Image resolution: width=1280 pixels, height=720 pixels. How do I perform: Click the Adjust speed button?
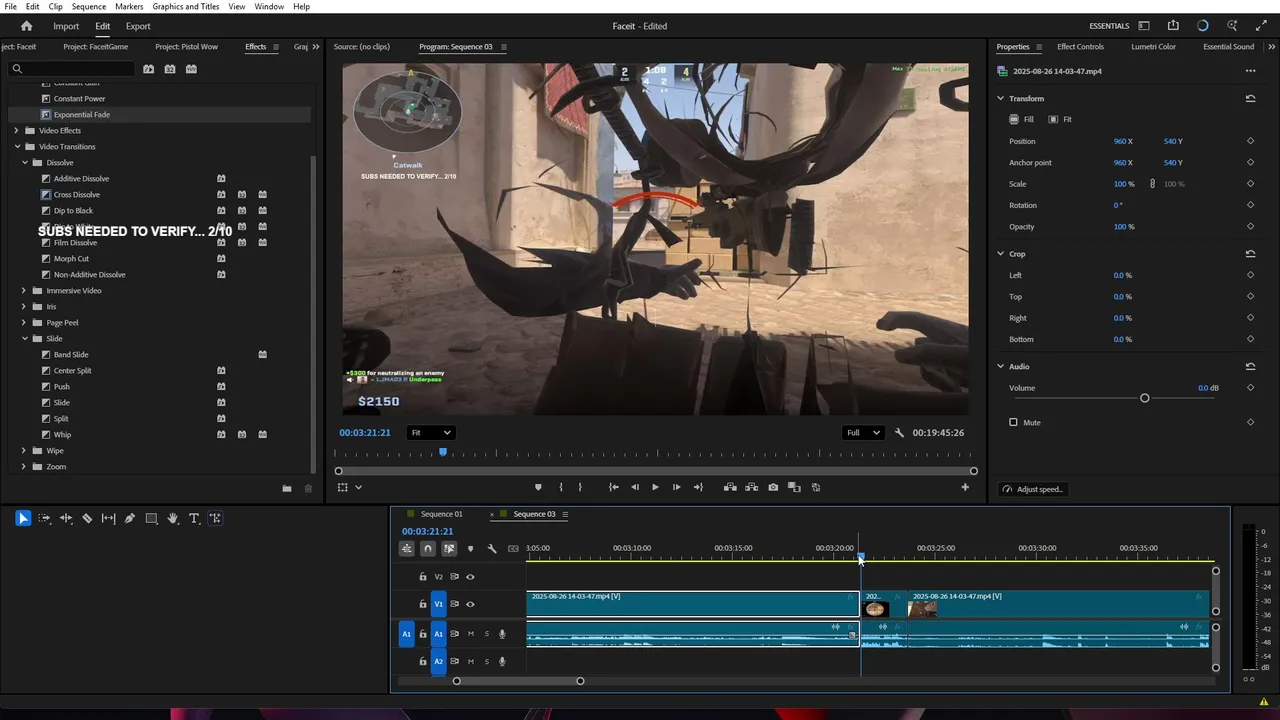click(x=1033, y=489)
